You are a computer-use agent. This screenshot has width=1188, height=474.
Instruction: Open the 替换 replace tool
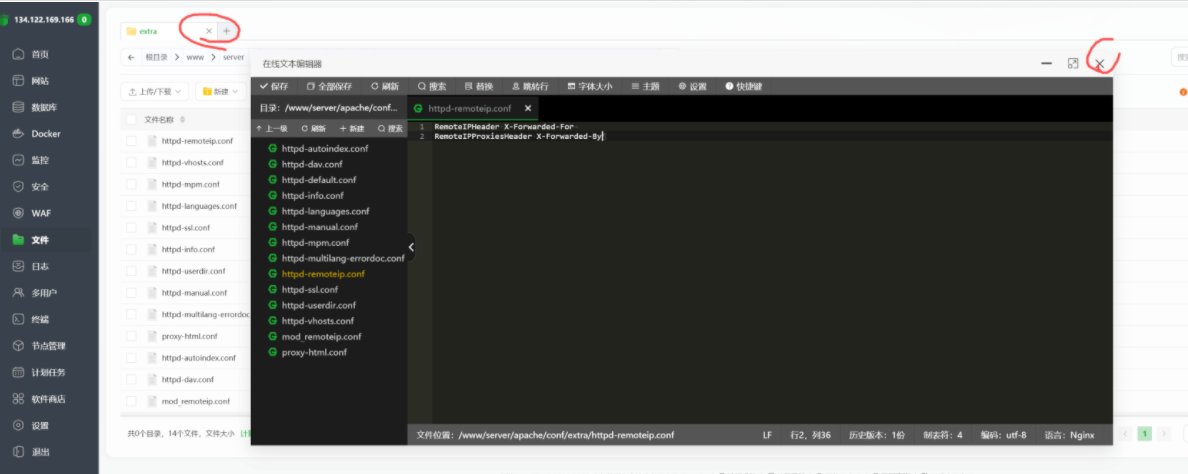[479, 86]
